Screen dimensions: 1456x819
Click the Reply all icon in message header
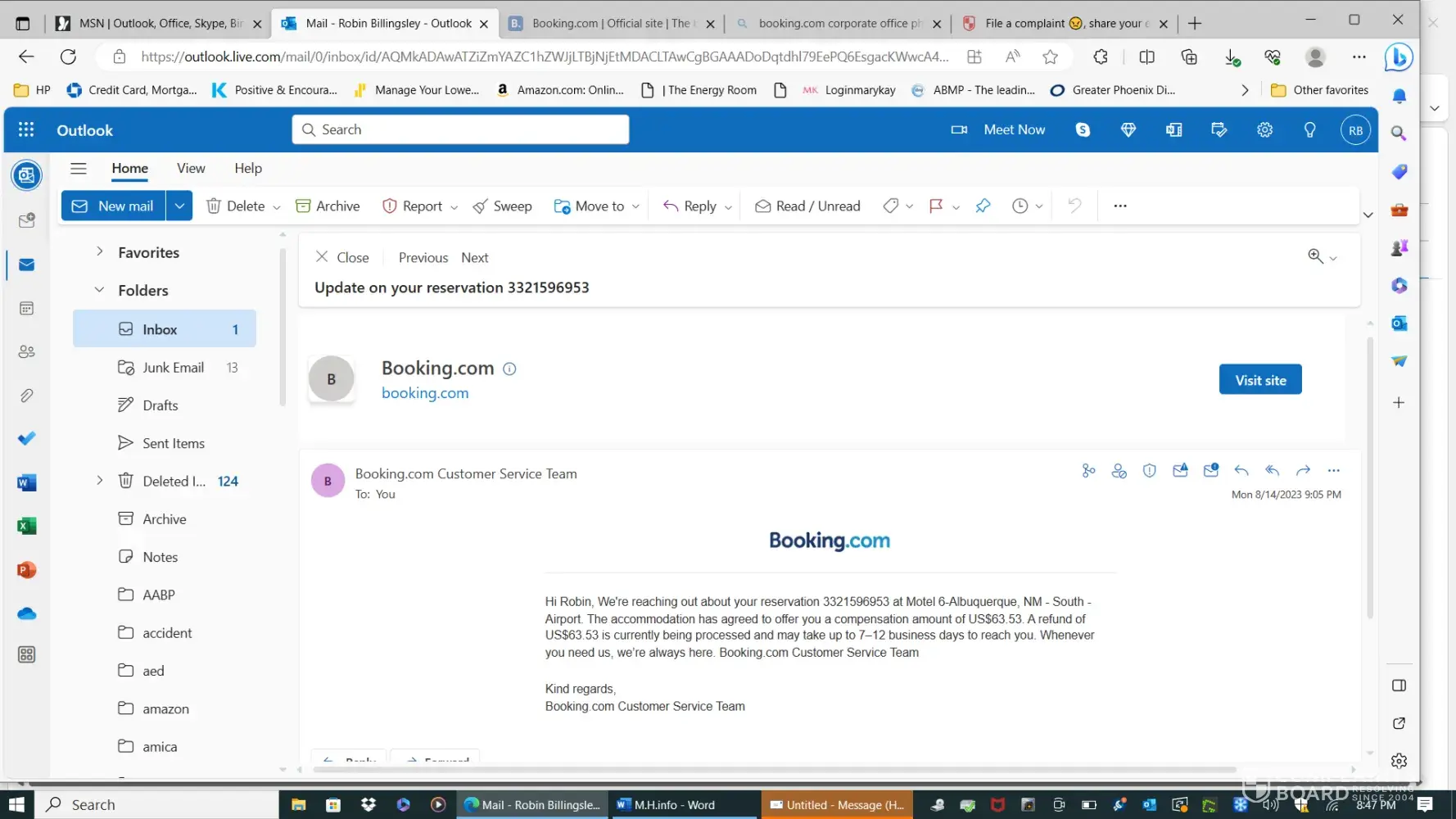pos(1272,470)
